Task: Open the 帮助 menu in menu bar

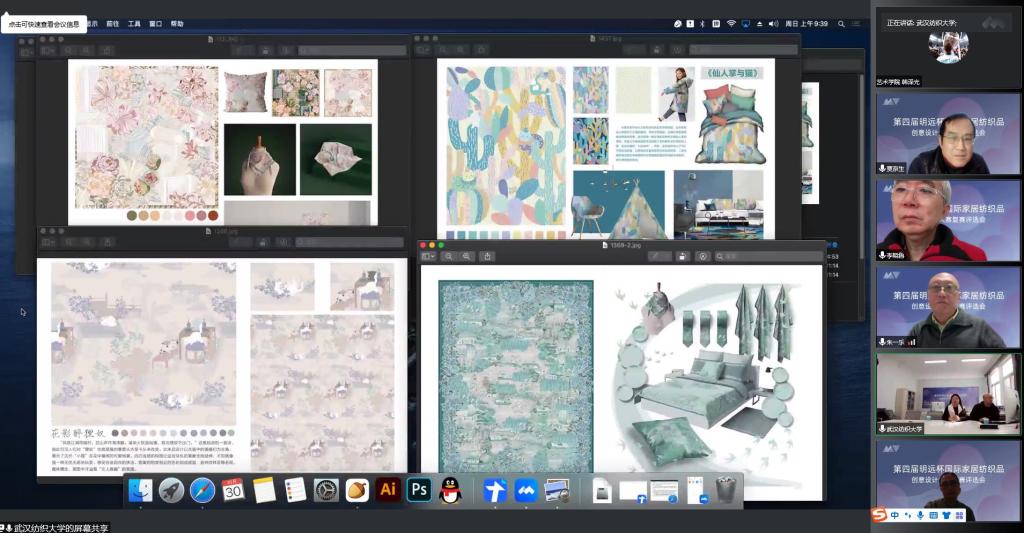Action: click(x=177, y=23)
